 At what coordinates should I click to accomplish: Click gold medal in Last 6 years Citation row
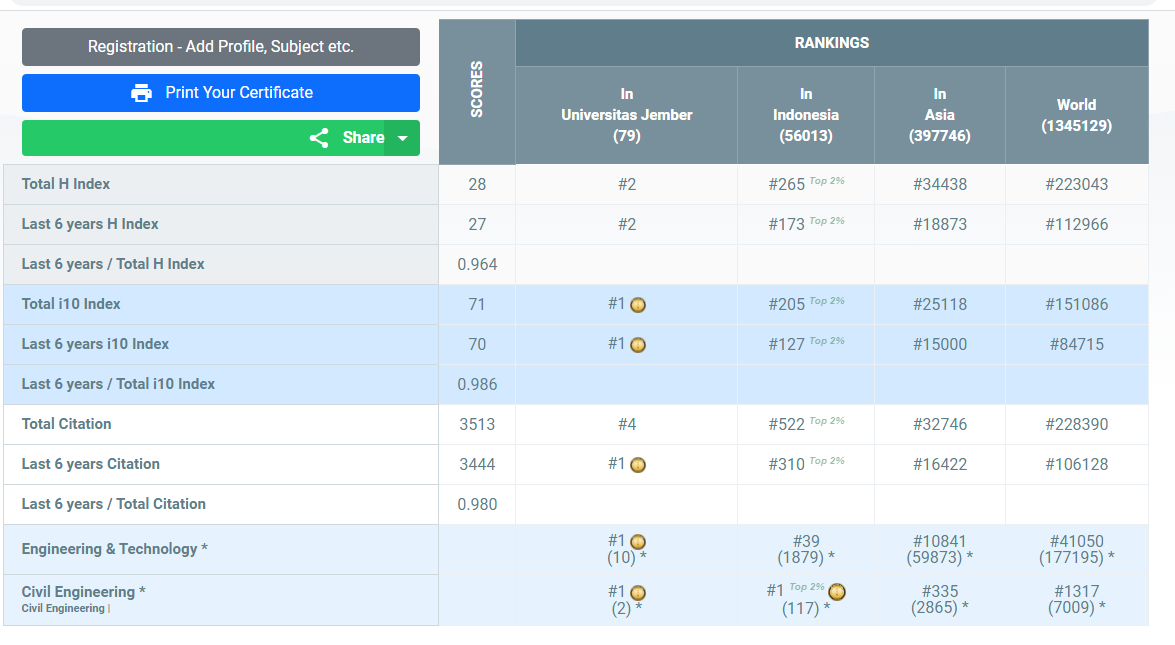[638, 465]
